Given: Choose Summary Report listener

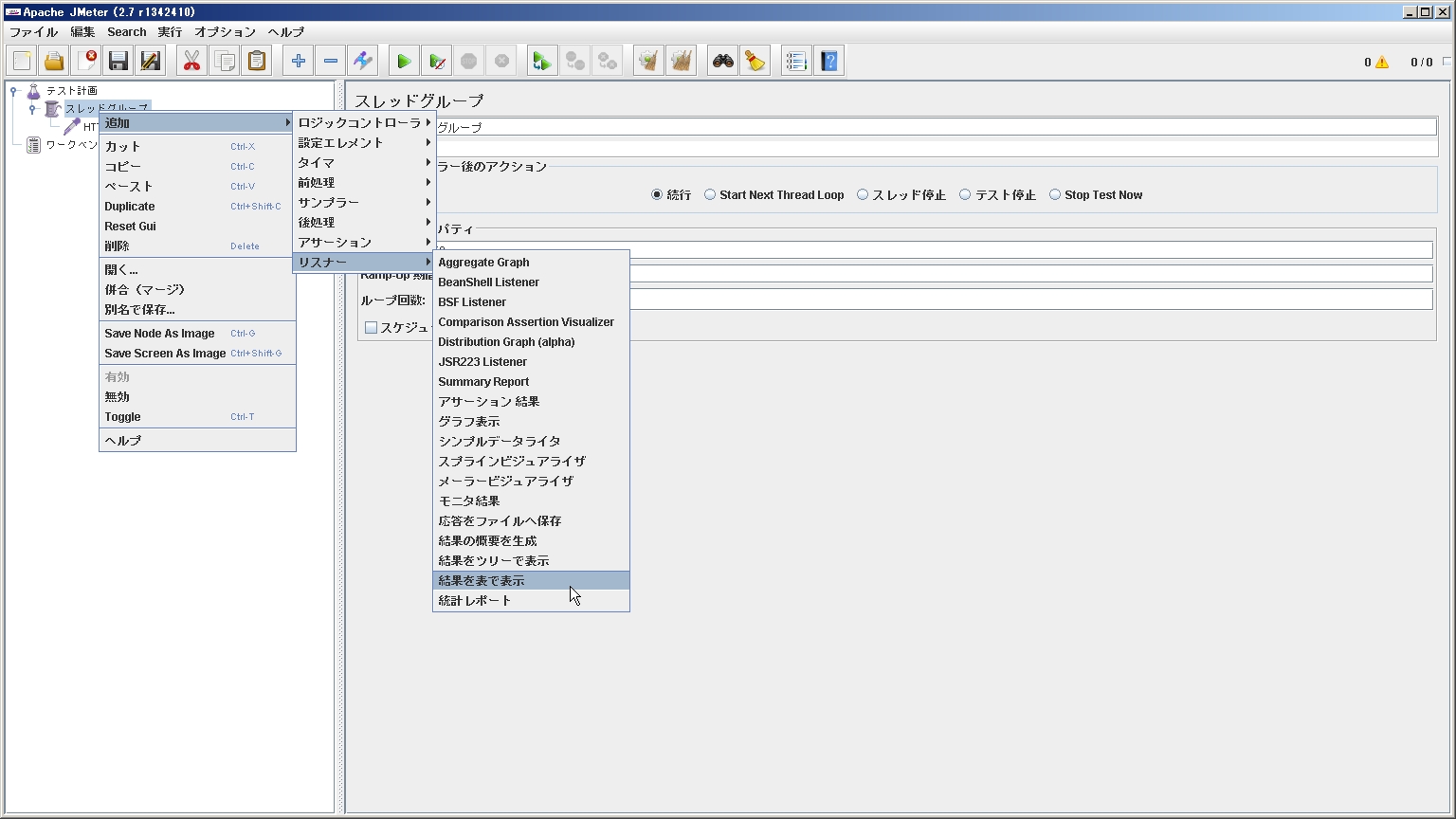Looking at the screenshot, I should 531,382.
